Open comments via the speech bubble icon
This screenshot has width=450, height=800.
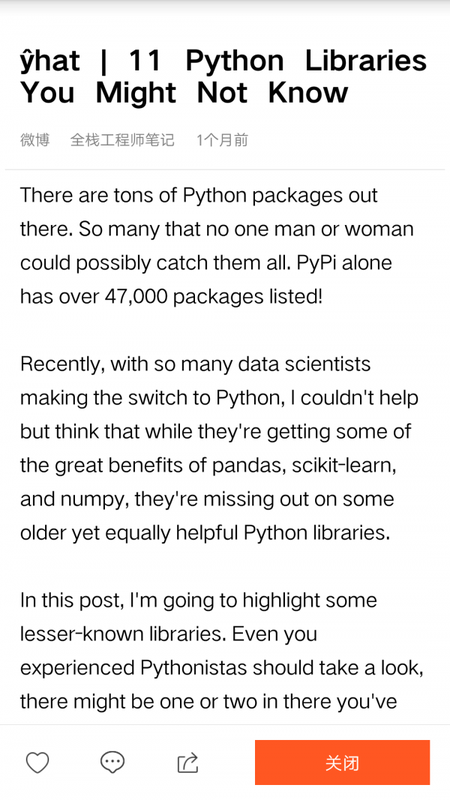point(112,763)
